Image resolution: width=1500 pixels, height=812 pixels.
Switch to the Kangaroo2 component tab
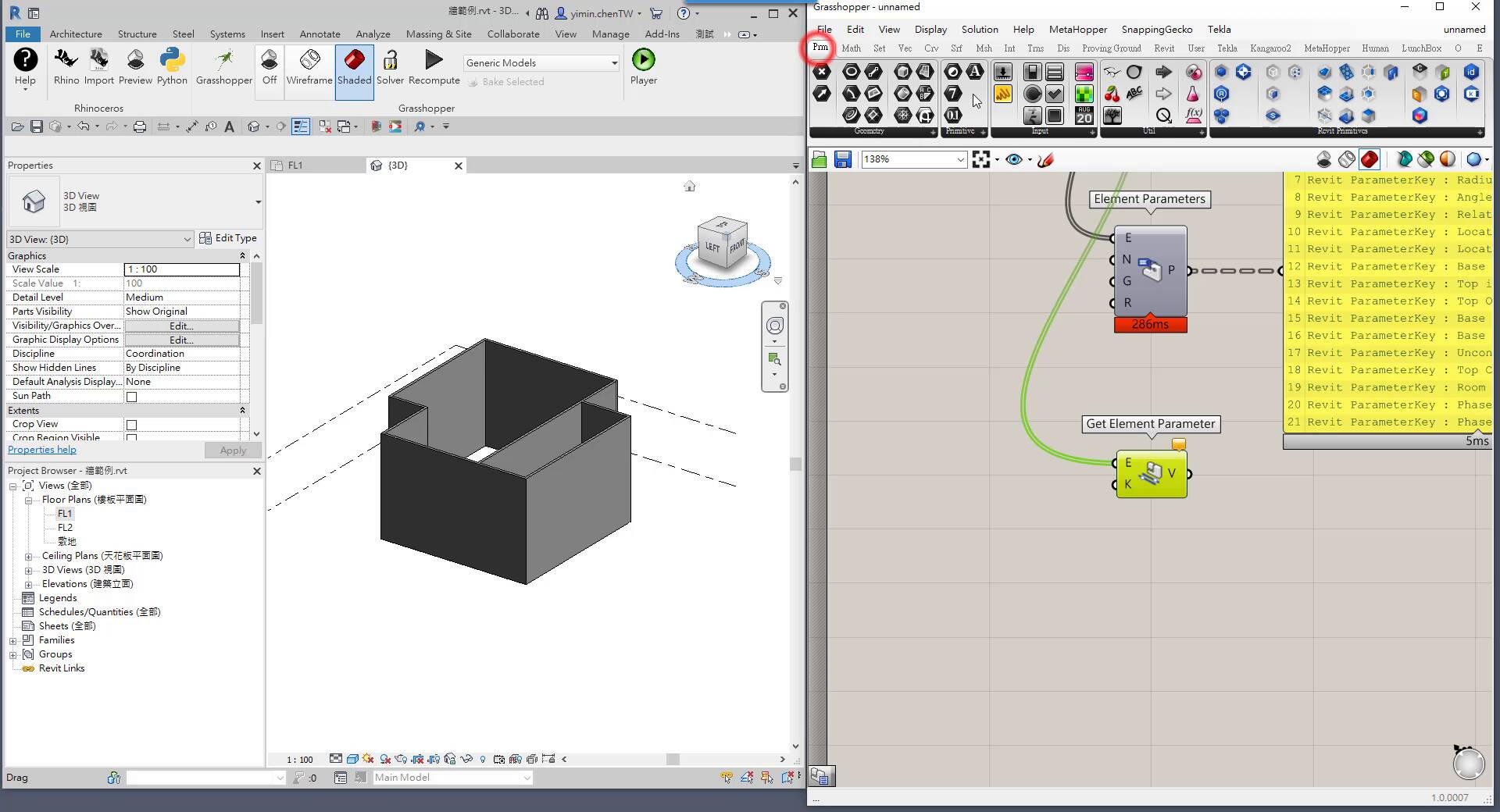click(x=1270, y=48)
